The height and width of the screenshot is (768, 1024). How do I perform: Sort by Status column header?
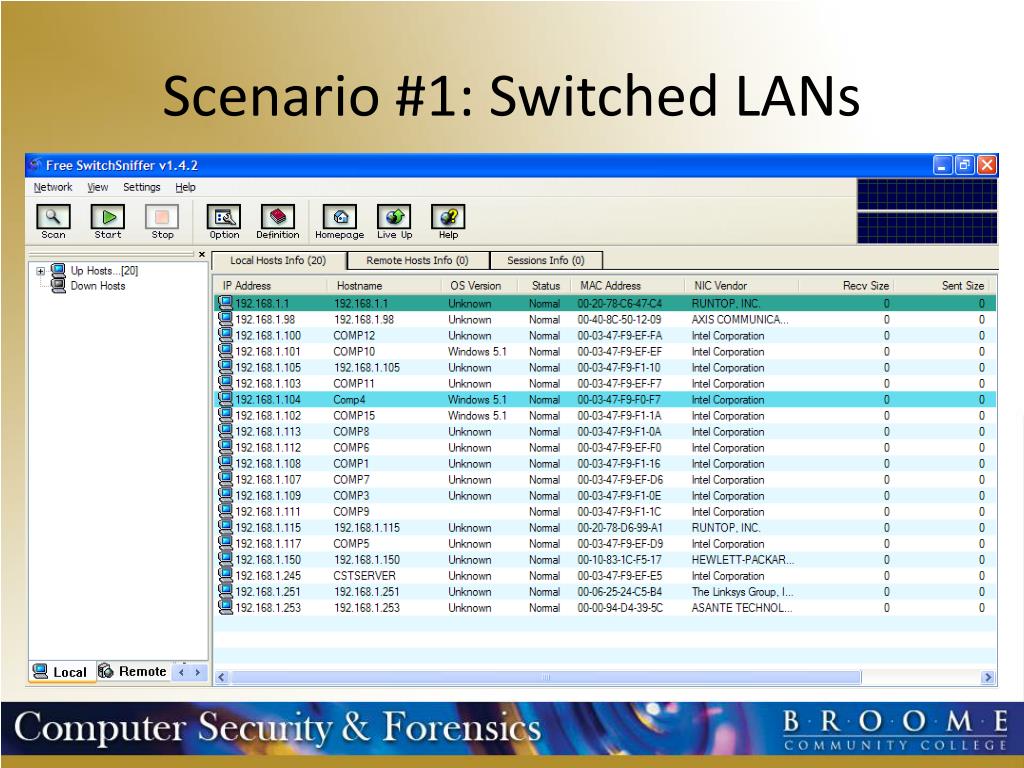click(x=544, y=285)
